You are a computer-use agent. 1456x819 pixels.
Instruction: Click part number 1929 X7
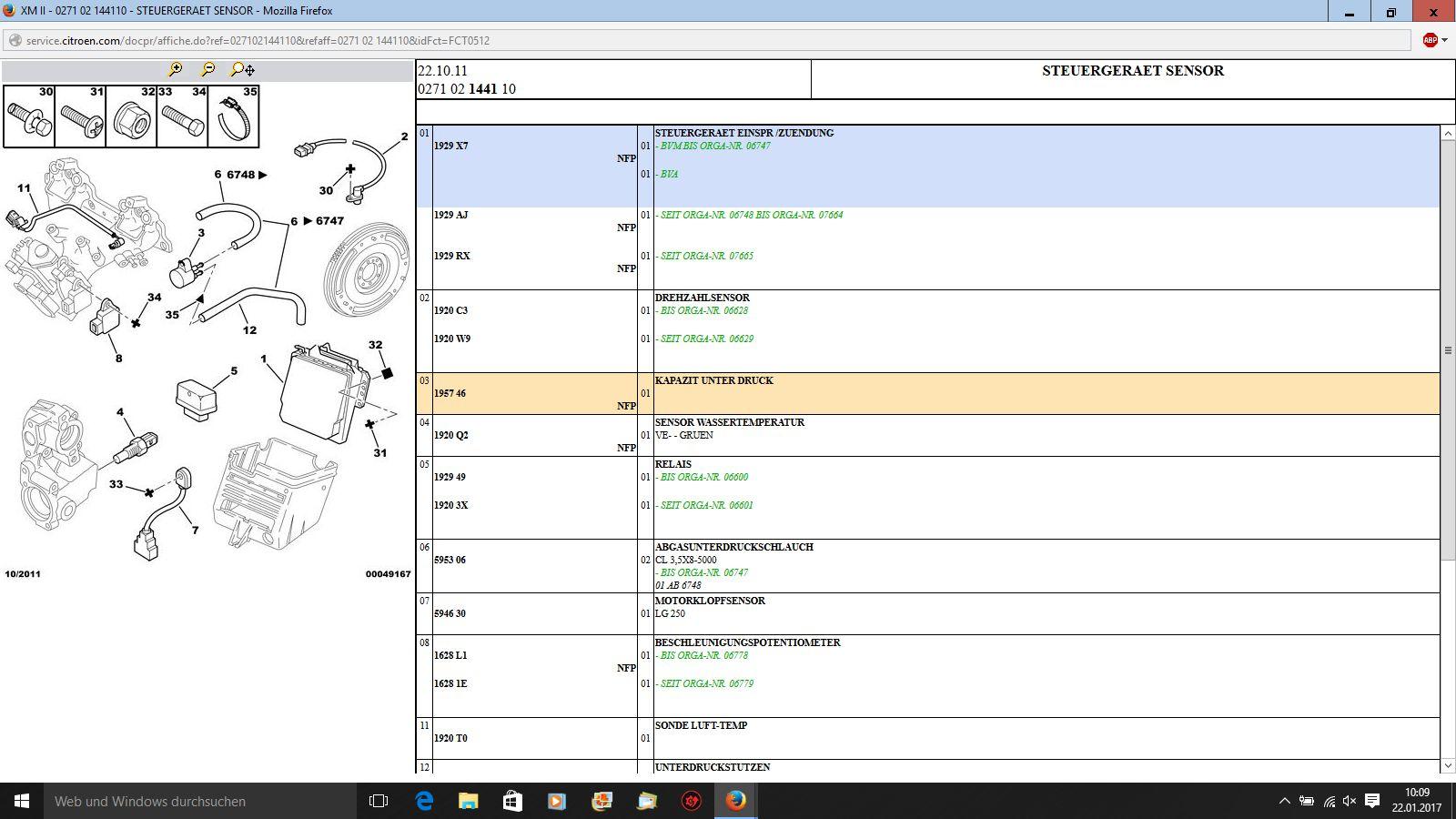point(450,146)
